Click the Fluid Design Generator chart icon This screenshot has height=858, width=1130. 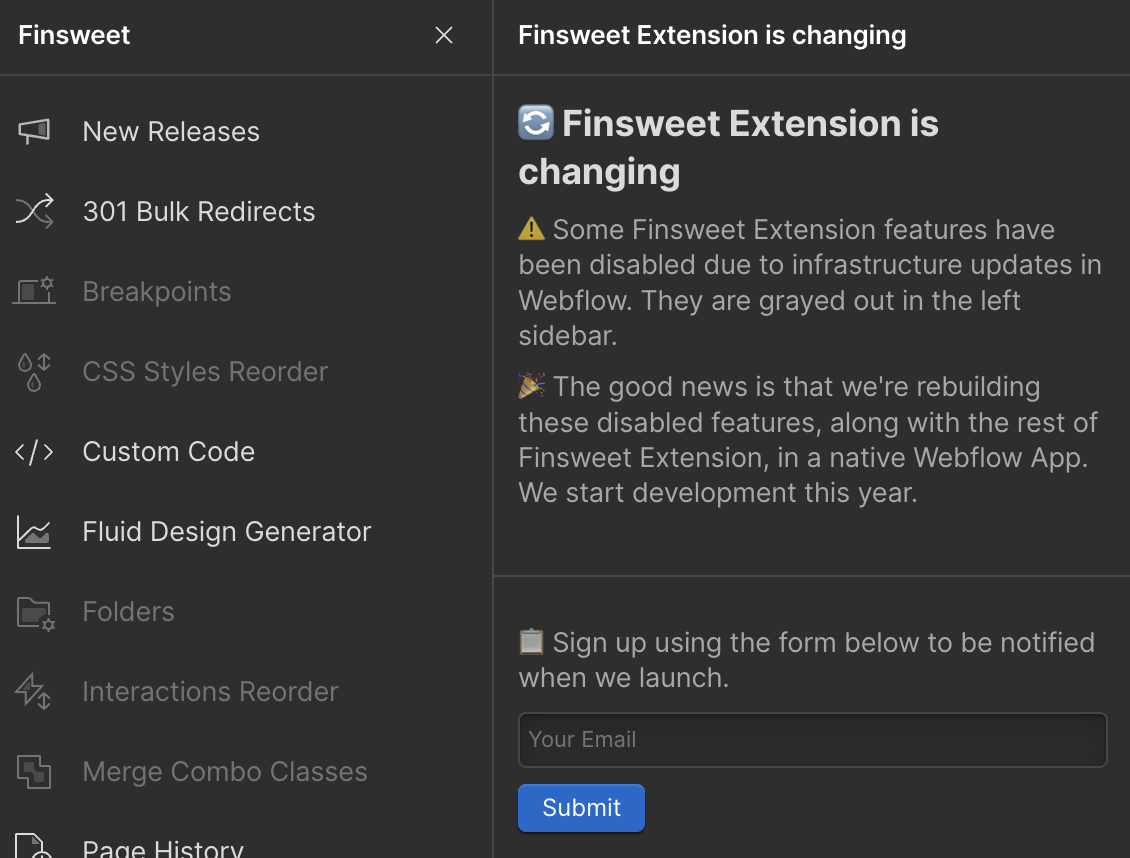[x=34, y=531]
